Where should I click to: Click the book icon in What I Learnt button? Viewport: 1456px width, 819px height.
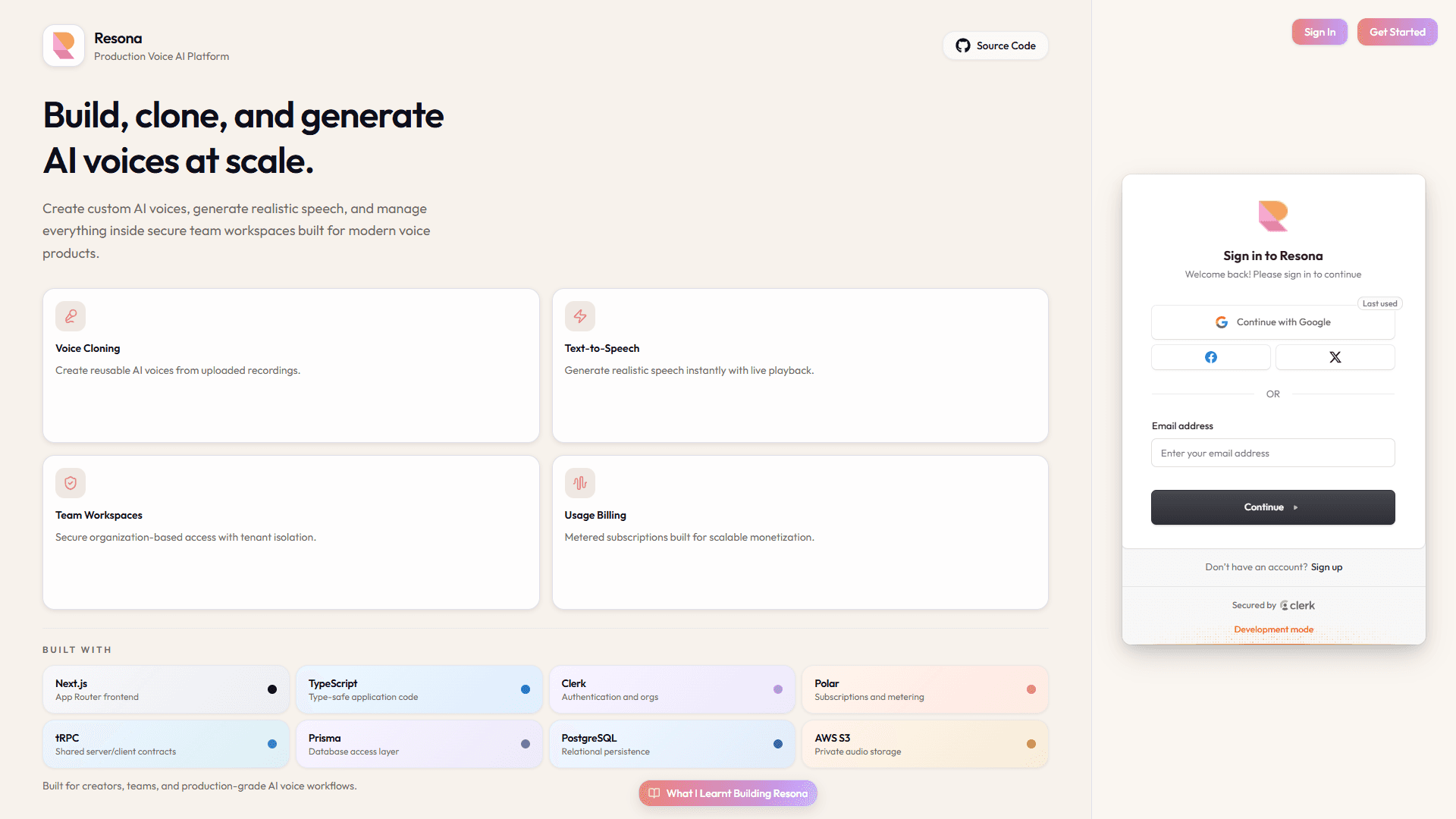[654, 793]
